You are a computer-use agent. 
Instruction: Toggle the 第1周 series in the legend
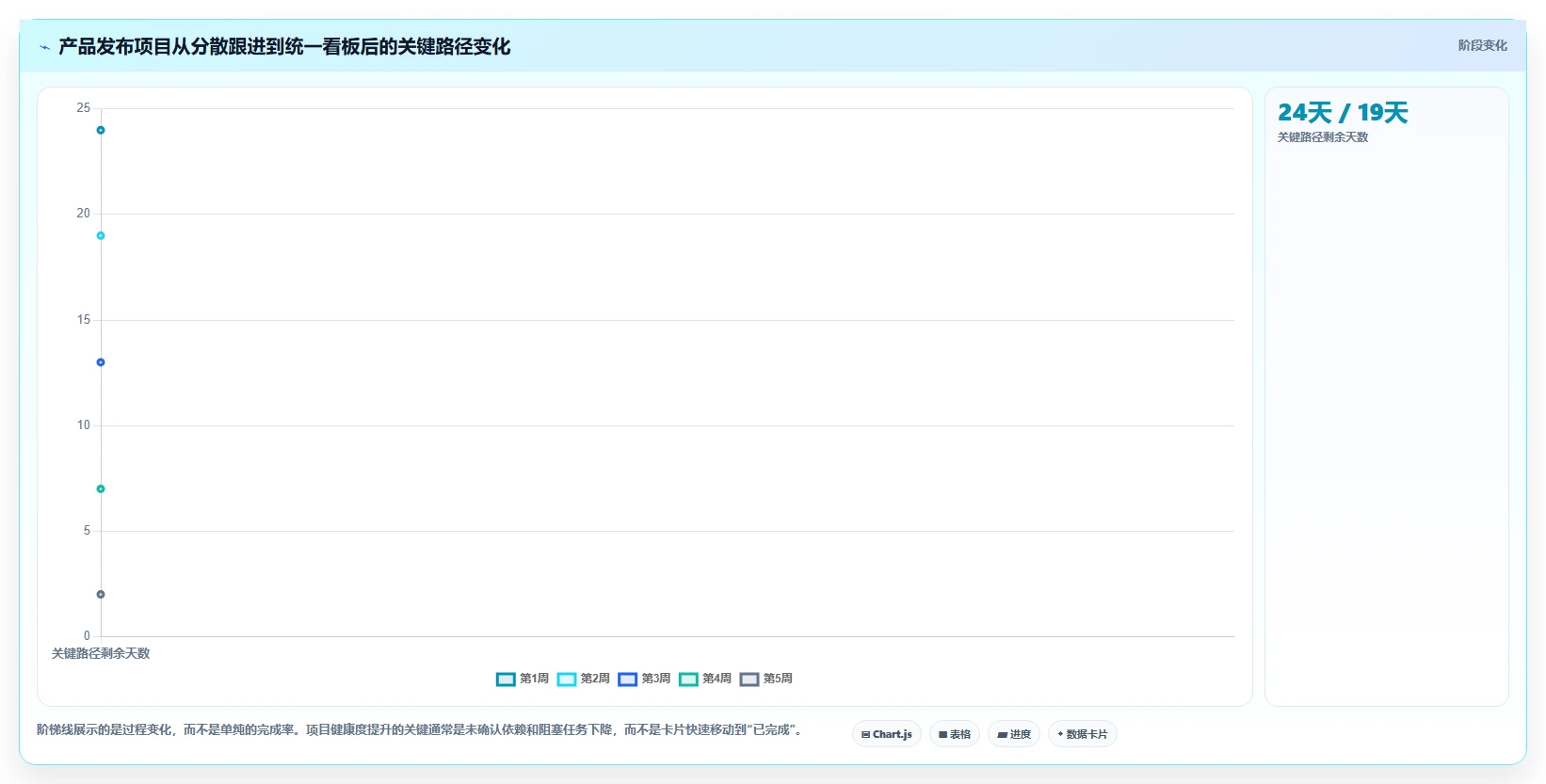523,679
